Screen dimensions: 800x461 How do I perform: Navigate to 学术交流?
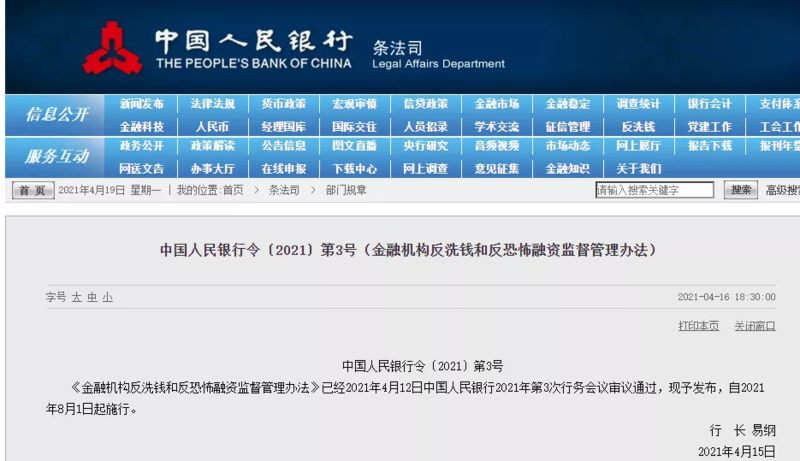click(496, 126)
